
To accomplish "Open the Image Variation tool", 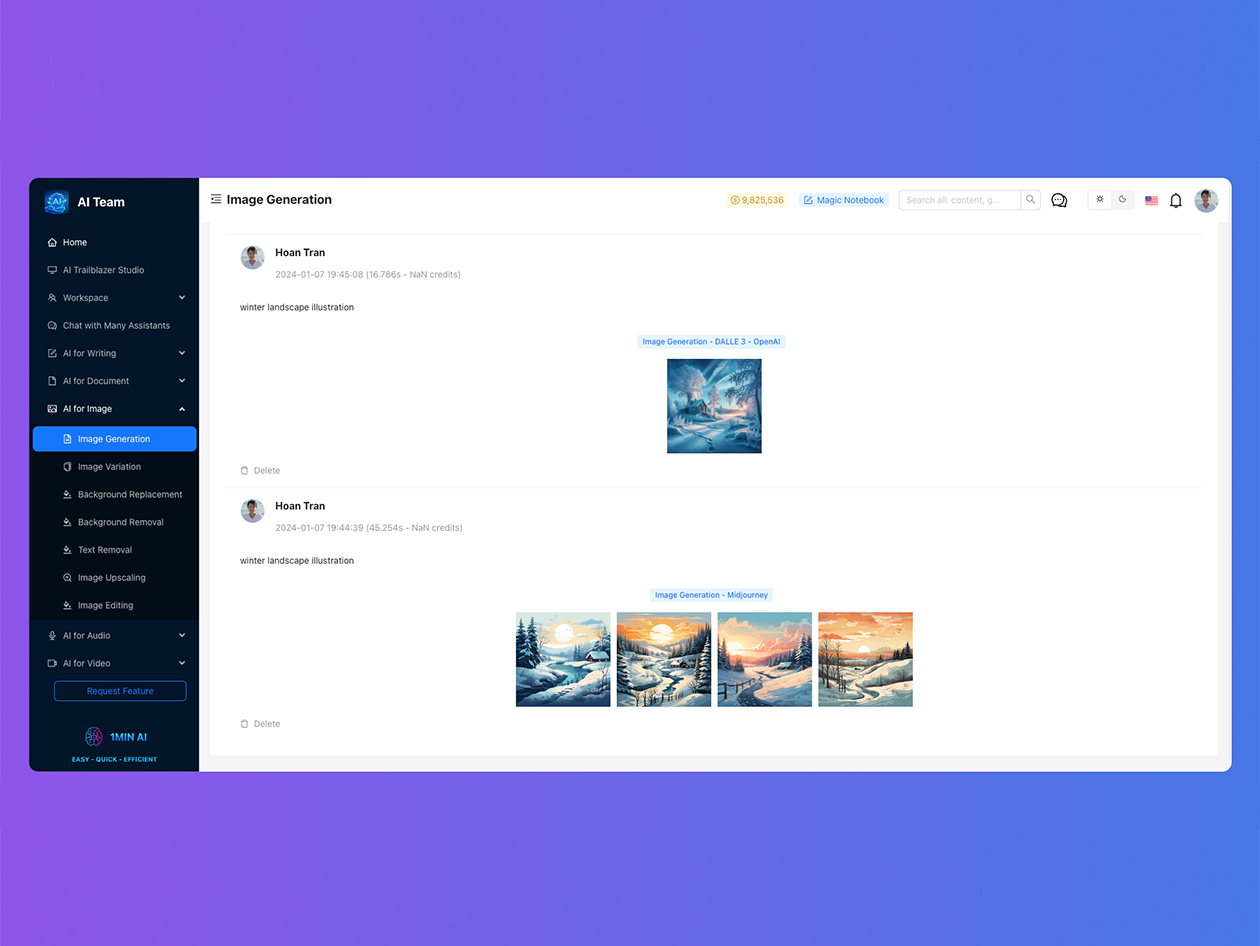I will pyautogui.click(x=110, y=466).
